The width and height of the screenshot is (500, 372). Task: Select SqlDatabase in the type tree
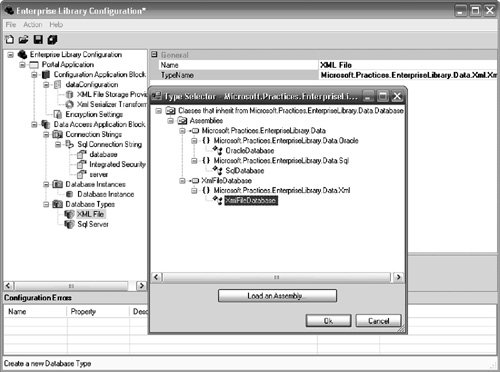coord(245,171)
